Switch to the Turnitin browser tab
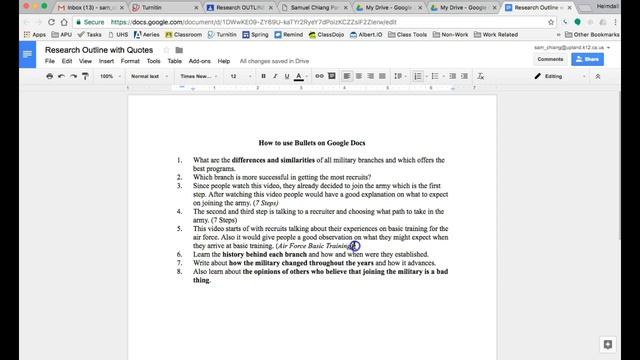640x360 pixels. [x=166, y=7]
